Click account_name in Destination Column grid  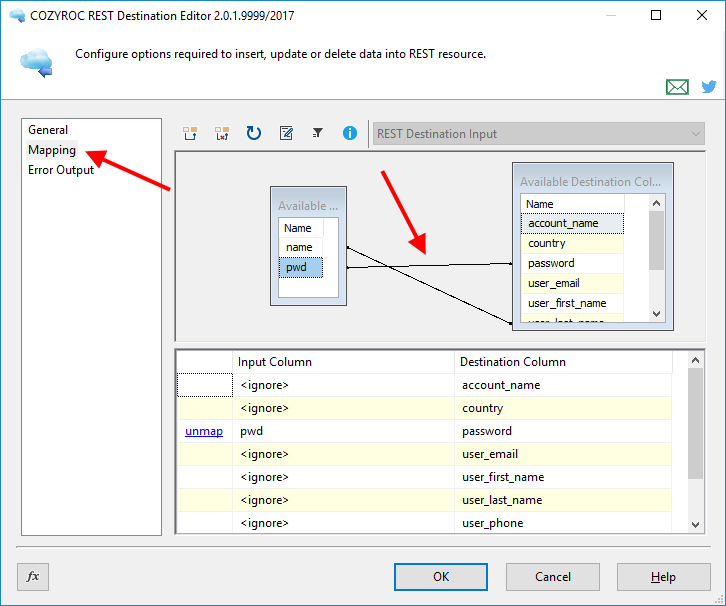point(563,385)
